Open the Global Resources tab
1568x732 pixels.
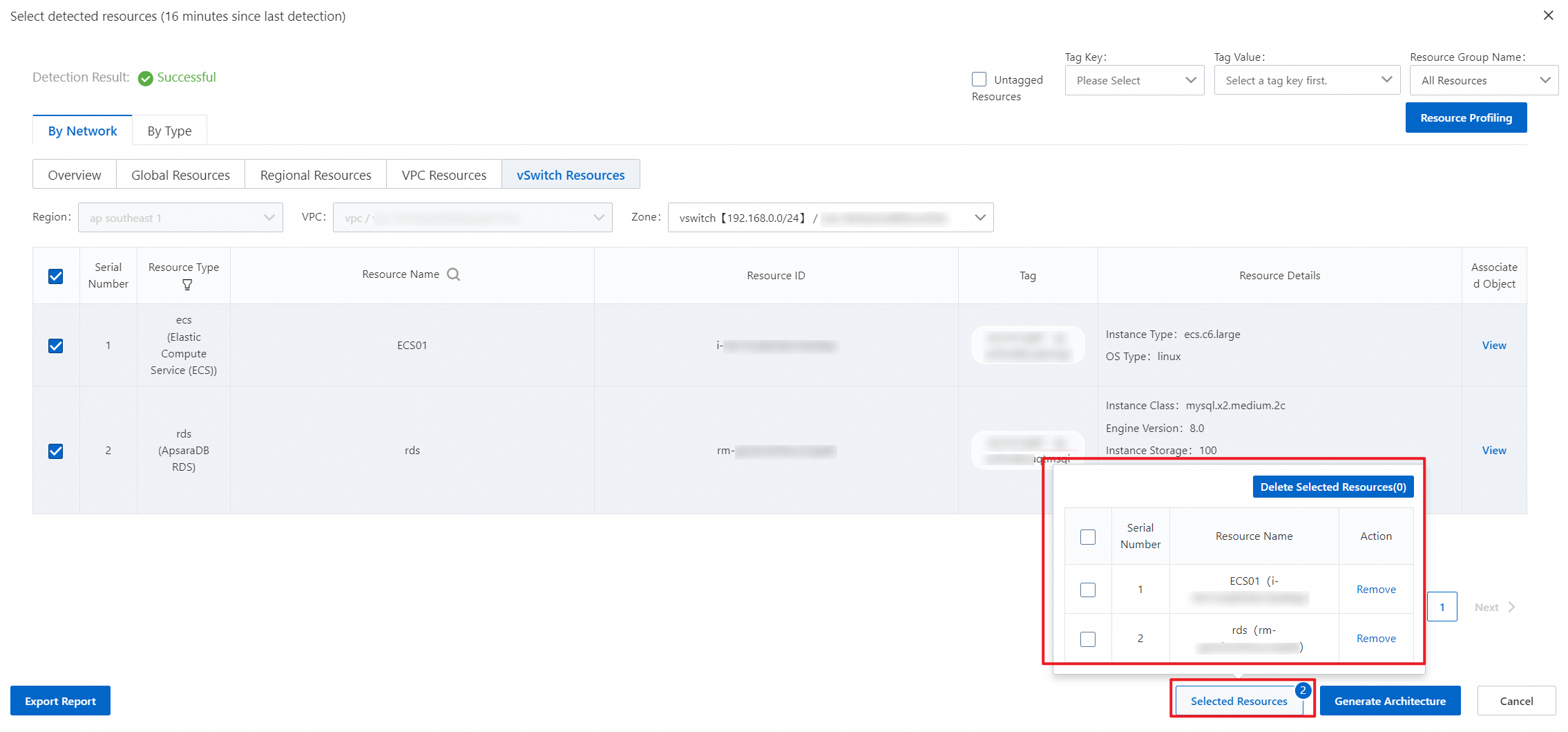(180, 175)
